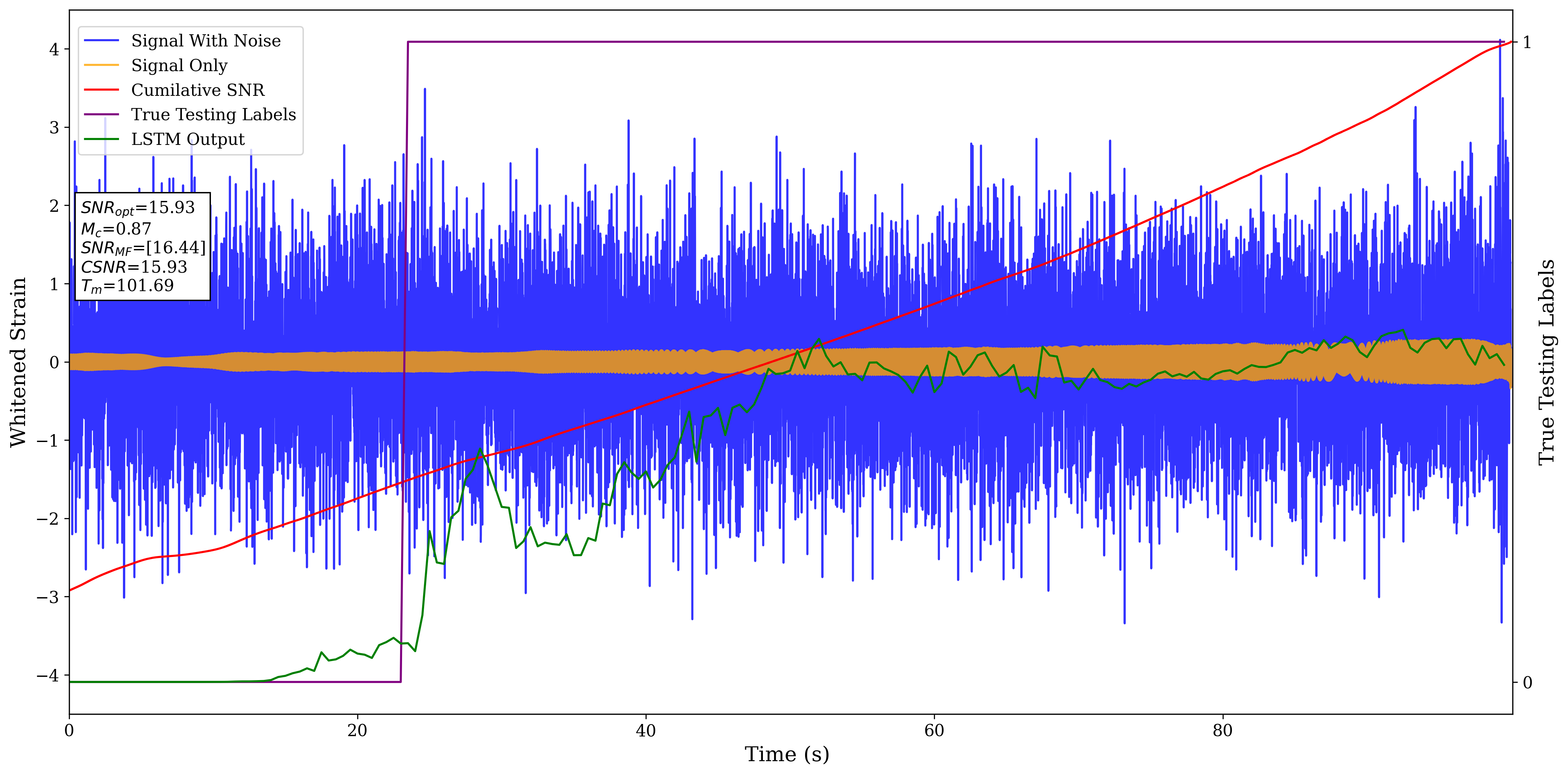Click the 'Whitened Strain' y-axis label
This screenshot has width=1568, height=775.
point(18,362)
